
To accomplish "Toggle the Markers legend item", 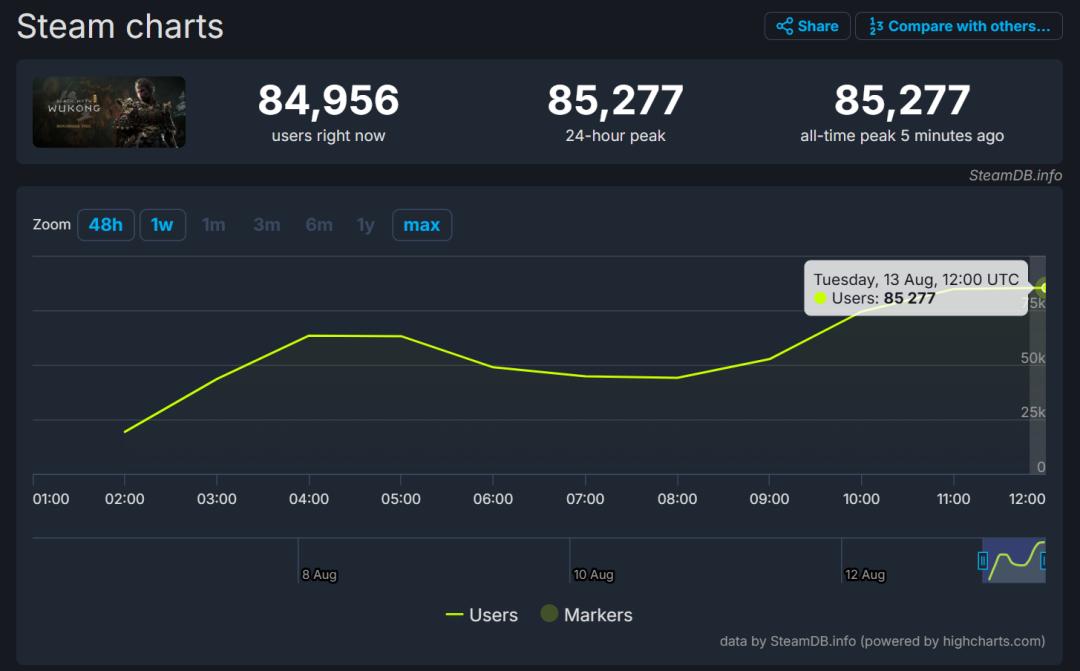I will 586,615.
